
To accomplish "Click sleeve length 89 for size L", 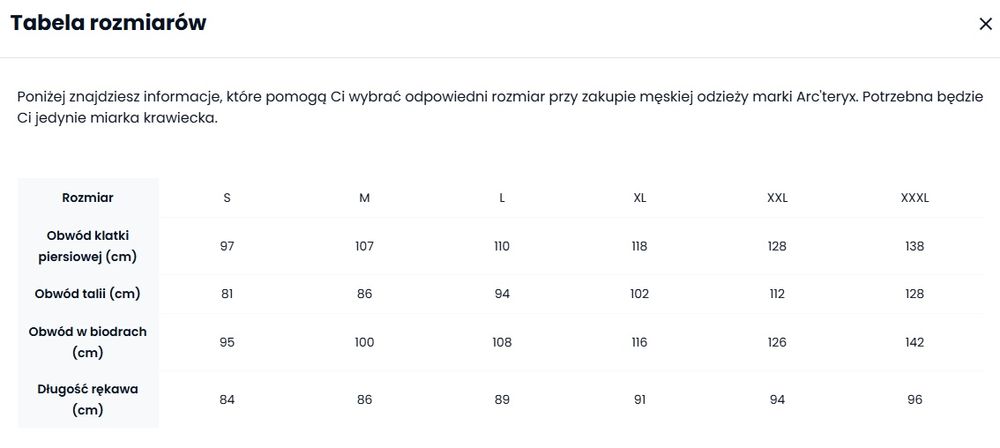I will click(502, 400).
